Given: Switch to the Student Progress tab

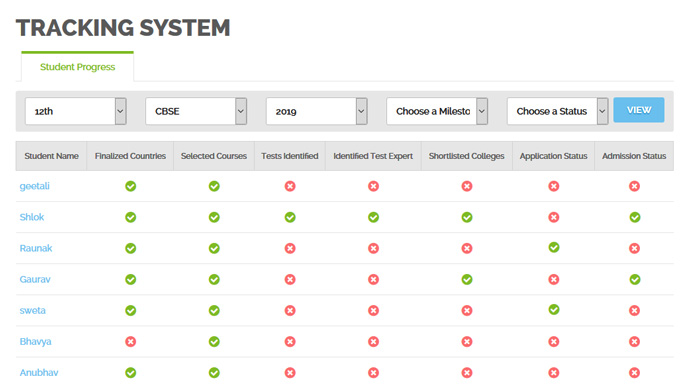Looking at the screenshot, I should point(78,67).
